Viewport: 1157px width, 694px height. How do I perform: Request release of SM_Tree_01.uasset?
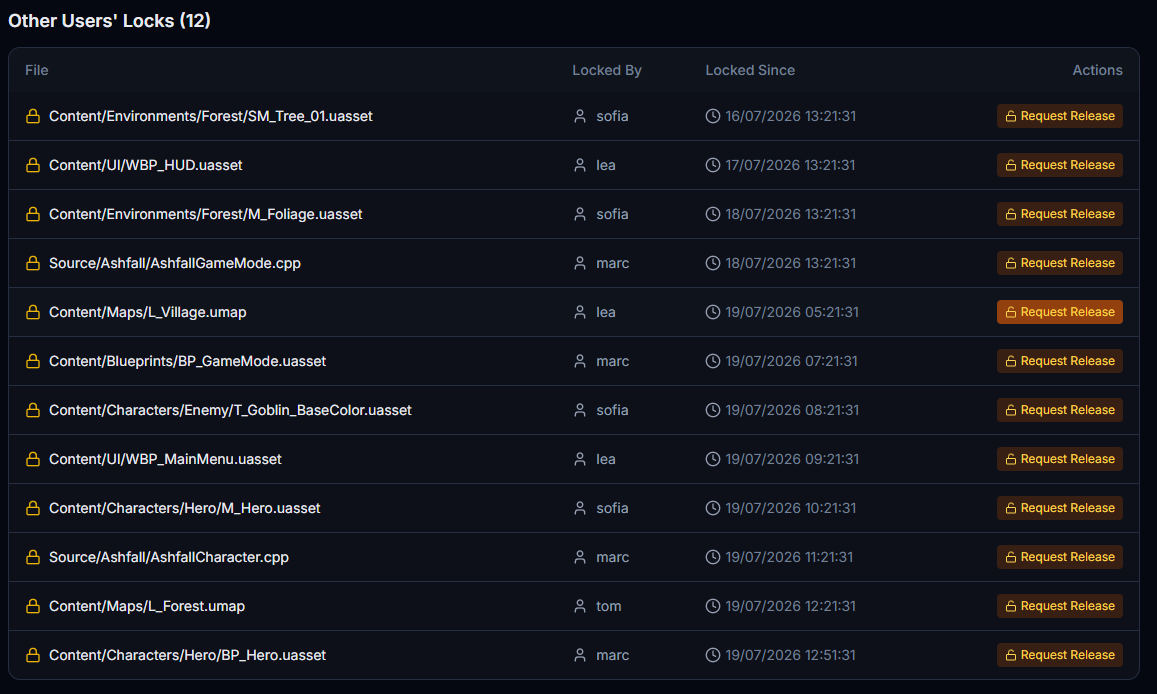(x=1060, y=116)
